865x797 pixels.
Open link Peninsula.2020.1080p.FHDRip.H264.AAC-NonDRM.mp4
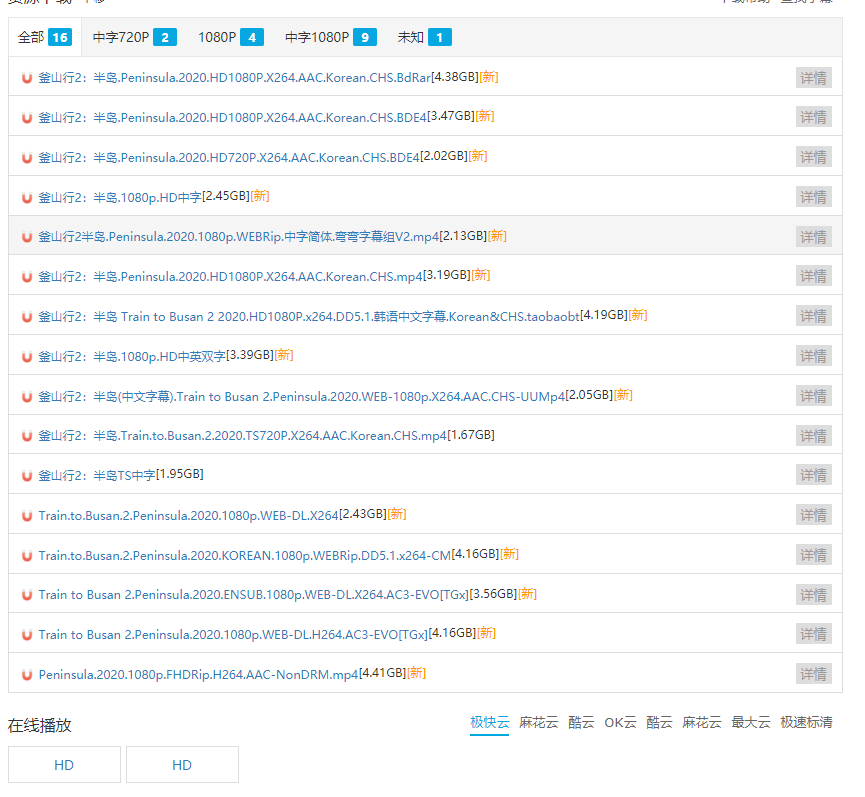[x=199, y=675]
